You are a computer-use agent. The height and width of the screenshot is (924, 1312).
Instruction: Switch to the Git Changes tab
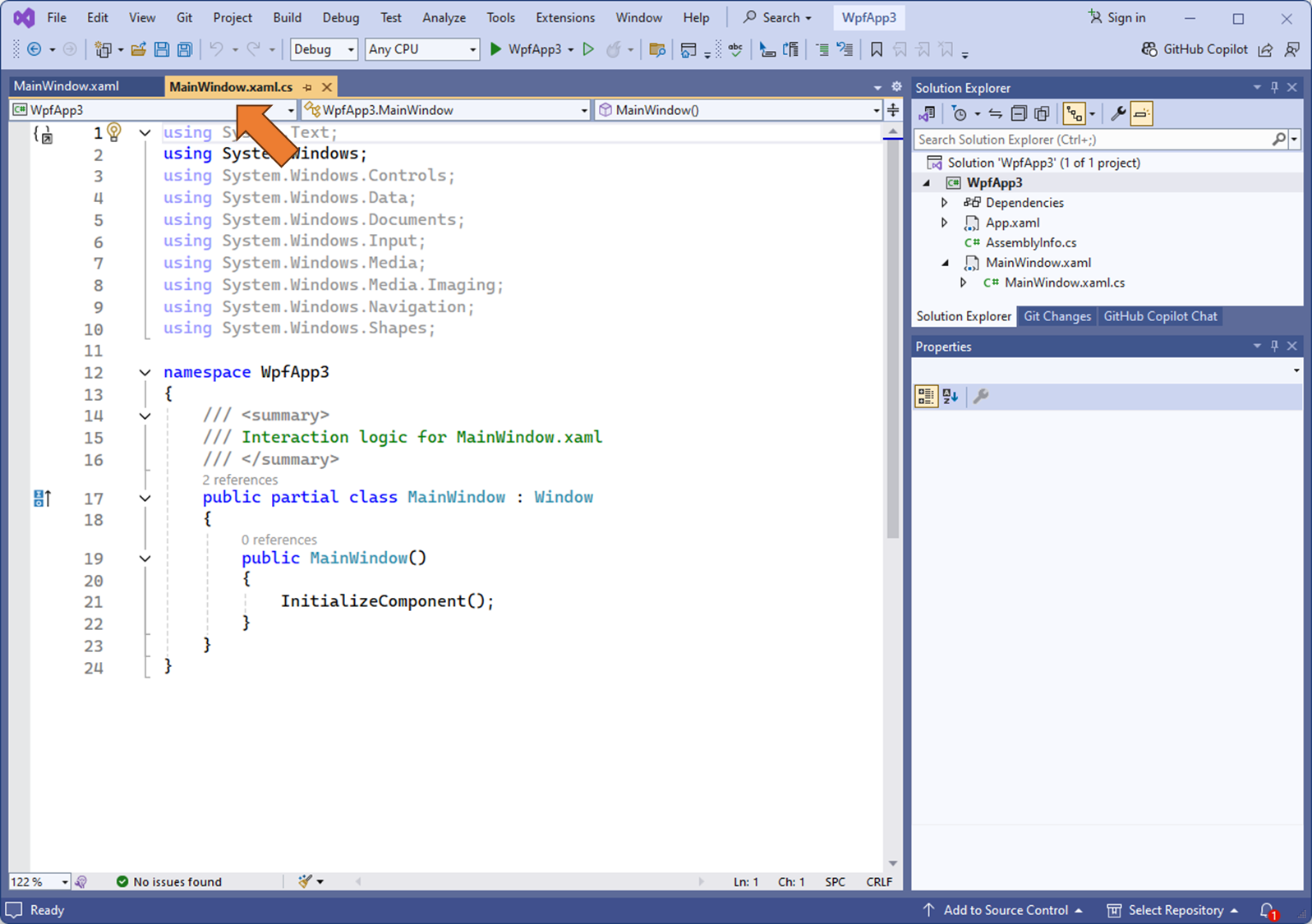point(1057,316)
